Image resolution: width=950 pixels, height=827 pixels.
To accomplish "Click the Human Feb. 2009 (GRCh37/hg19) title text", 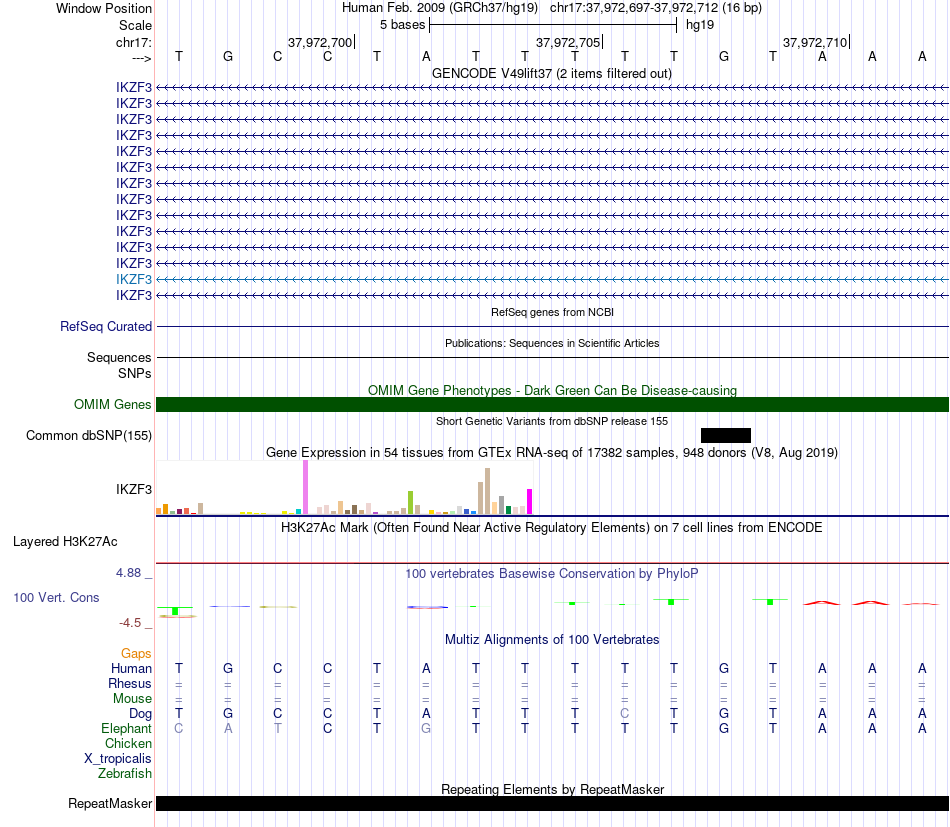I will click(x=440, y=8).
